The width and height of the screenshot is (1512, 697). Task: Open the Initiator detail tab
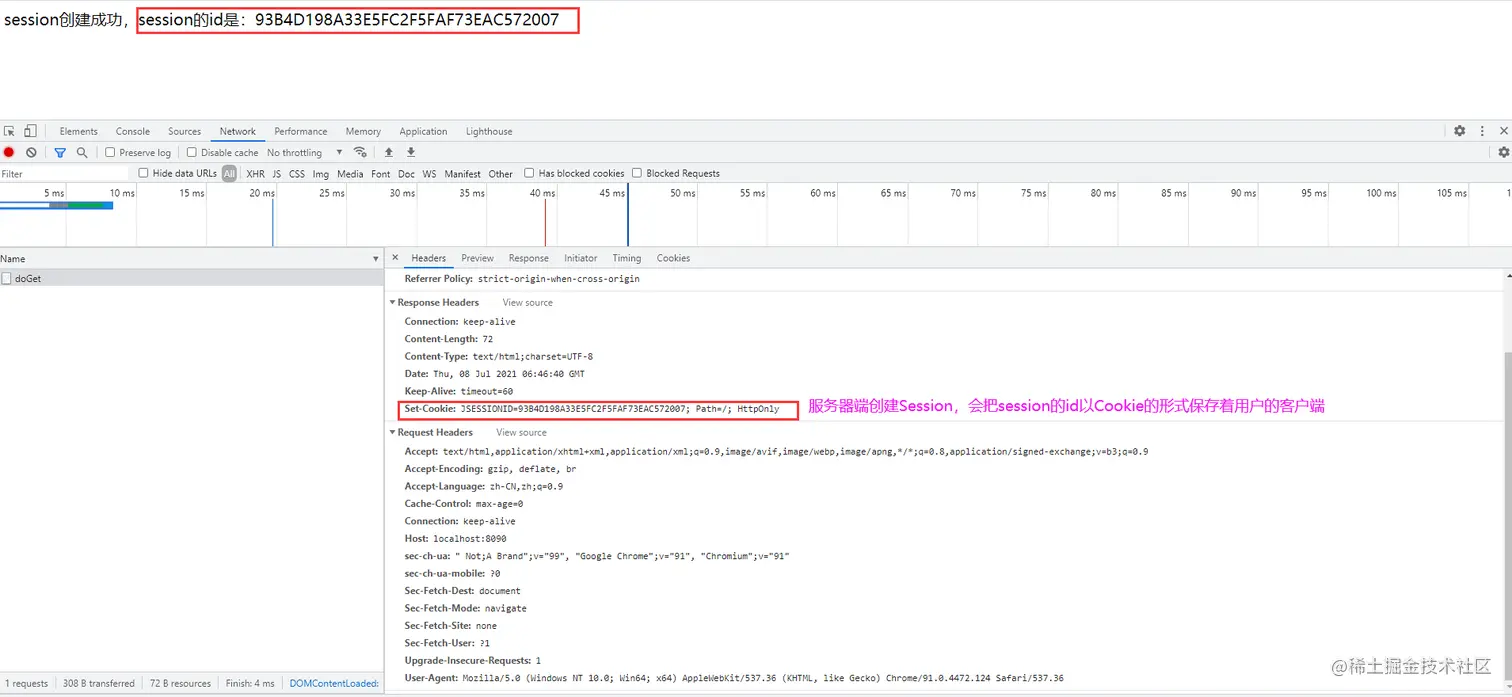580,258
